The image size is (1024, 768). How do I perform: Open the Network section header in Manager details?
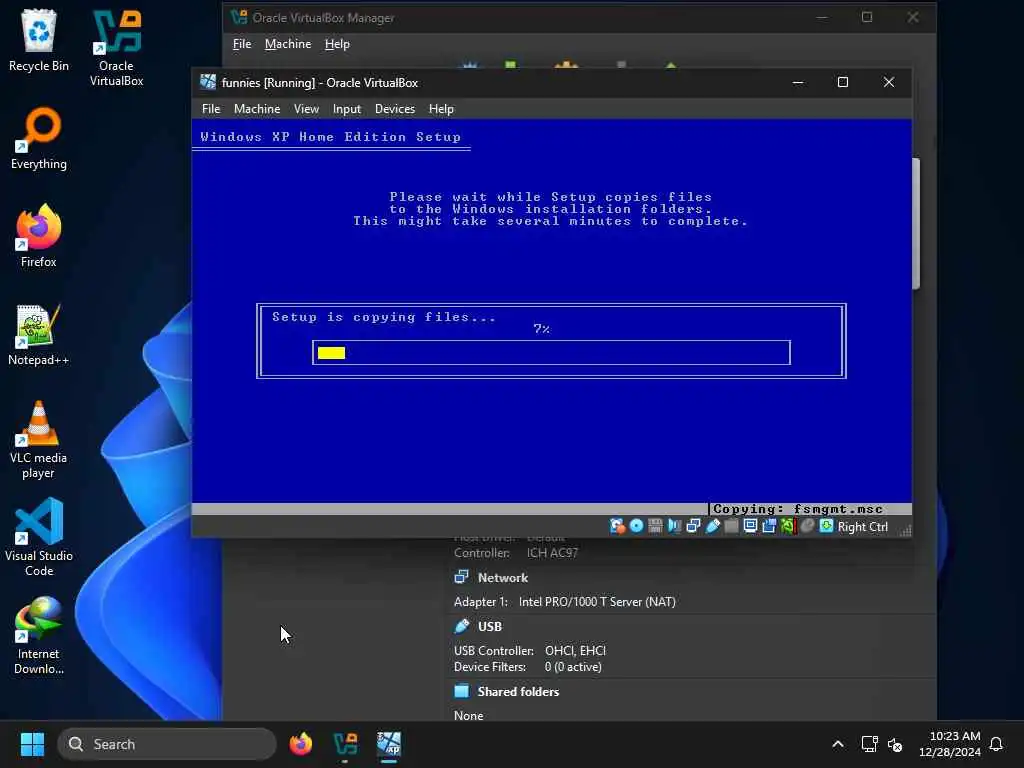(503, 578)
